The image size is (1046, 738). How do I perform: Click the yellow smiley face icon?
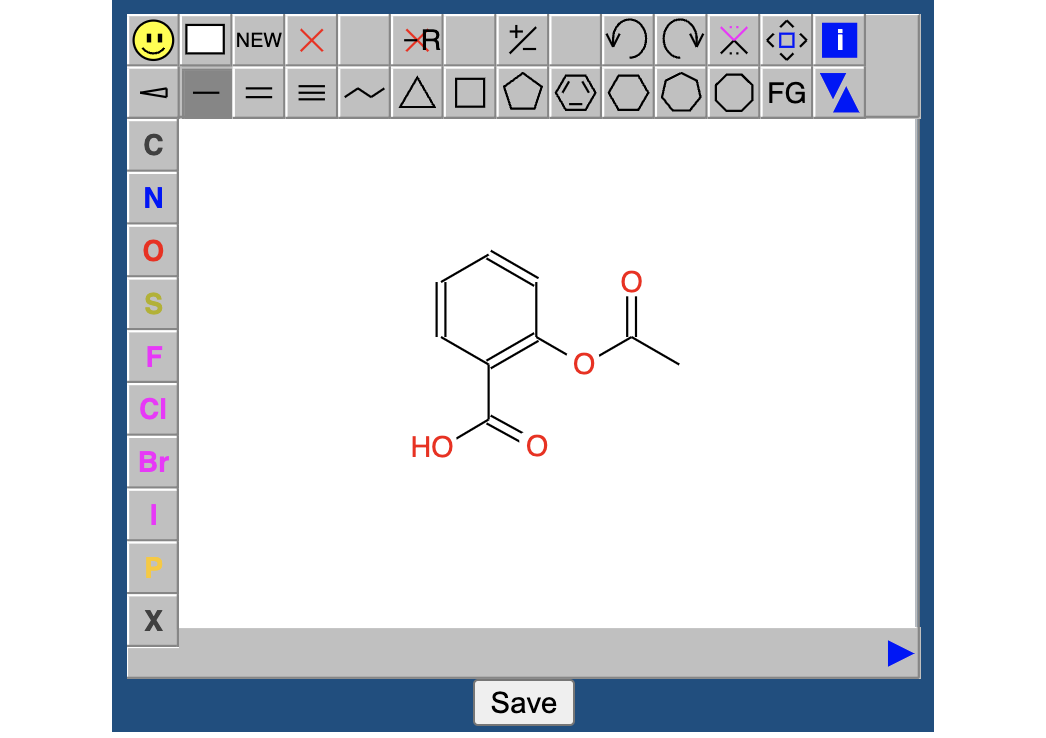(x=153, y=41)
